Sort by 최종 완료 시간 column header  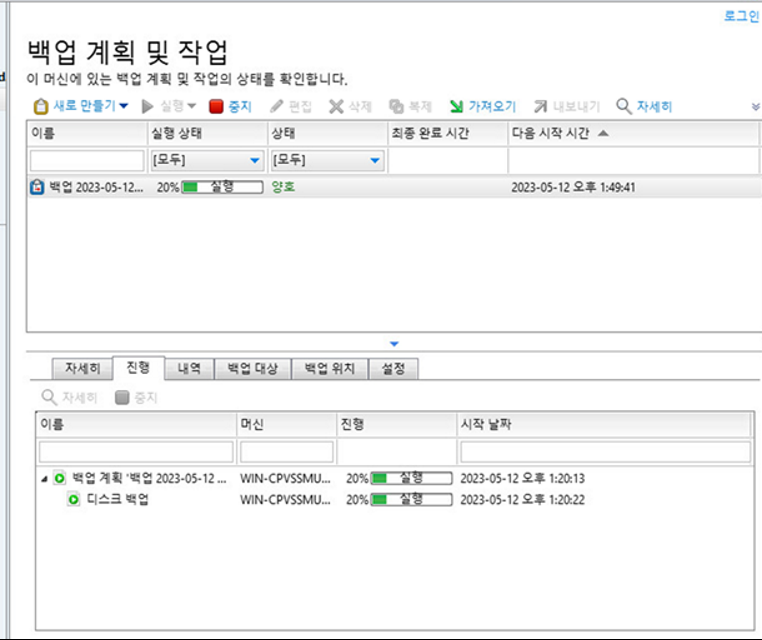pyautogui.click(x=448, y=133)
